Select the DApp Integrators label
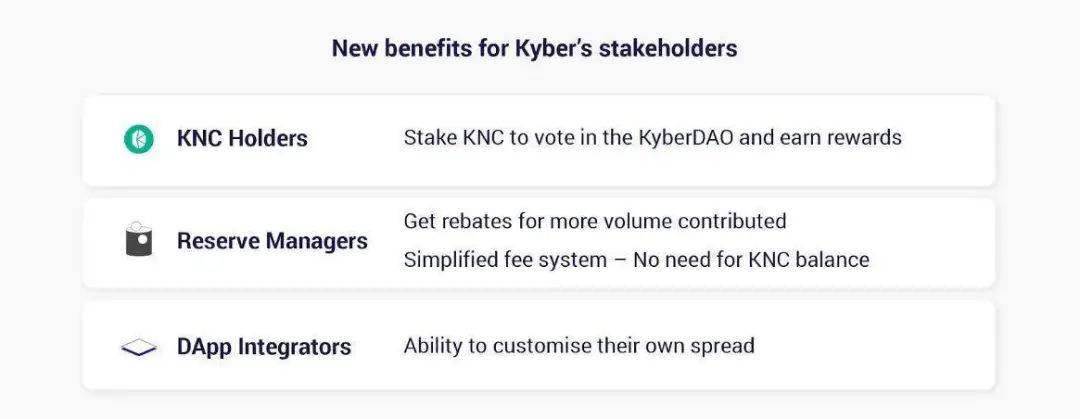 pos(264,347)
